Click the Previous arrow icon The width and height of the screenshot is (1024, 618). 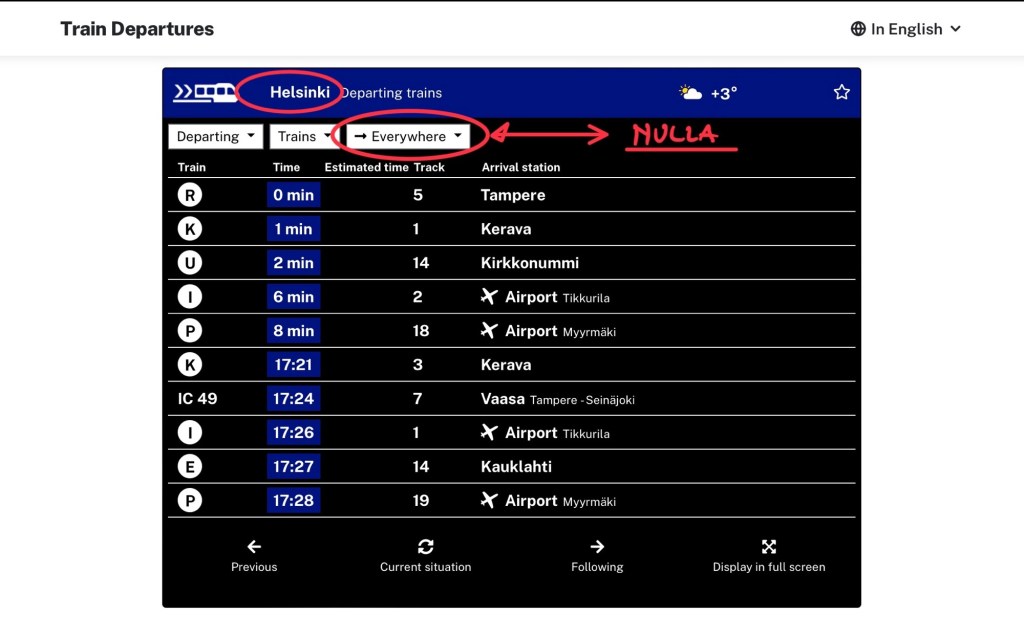coord(254,547)
